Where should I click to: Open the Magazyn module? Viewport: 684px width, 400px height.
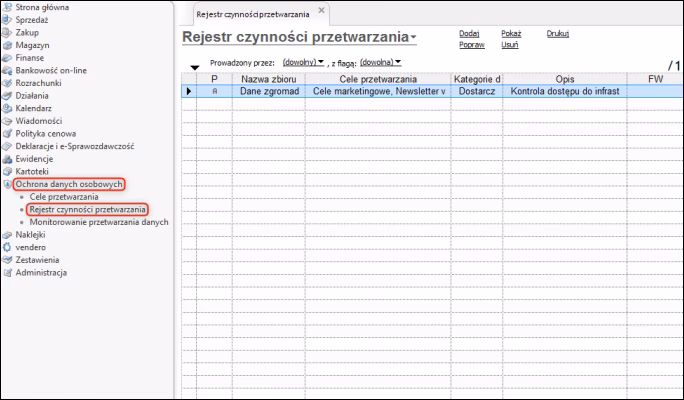click(x=32, y=45)
